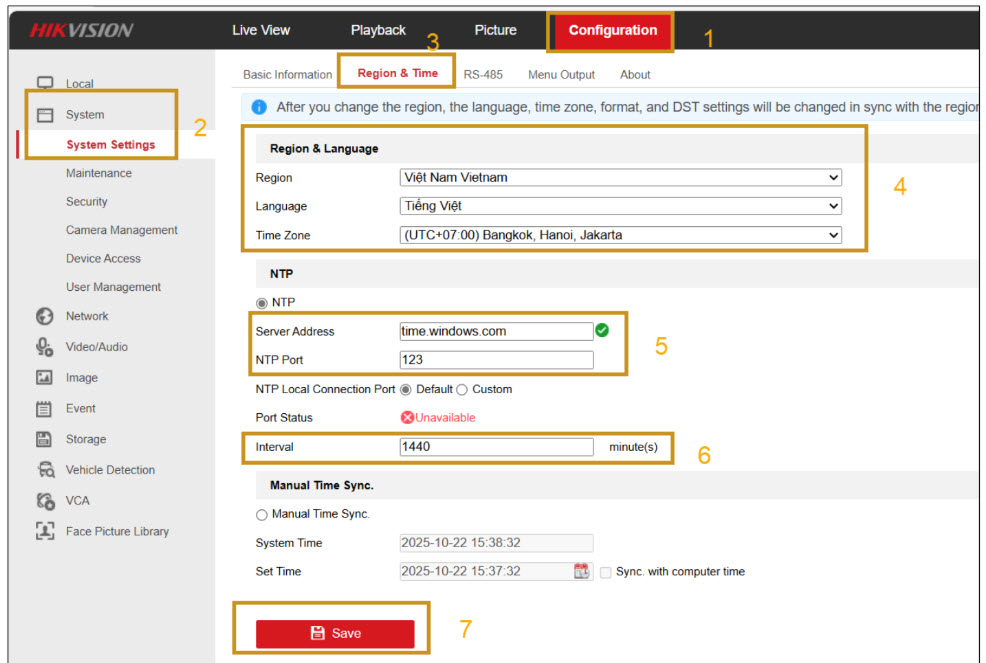Open the Time Zone dropdown

tap(620, 235)
